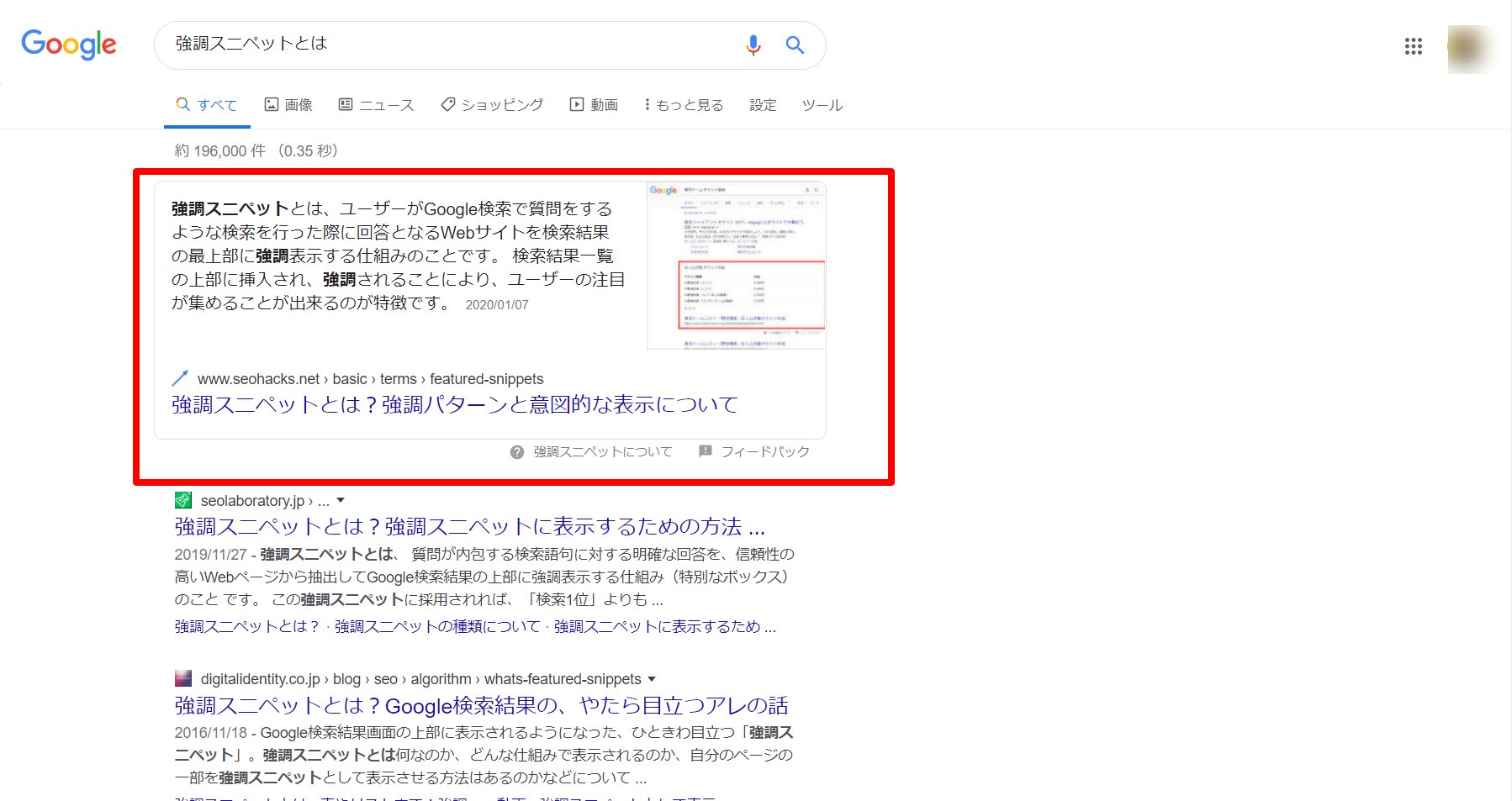
Task: Switch to the 画像 tab
Action: 288,105
